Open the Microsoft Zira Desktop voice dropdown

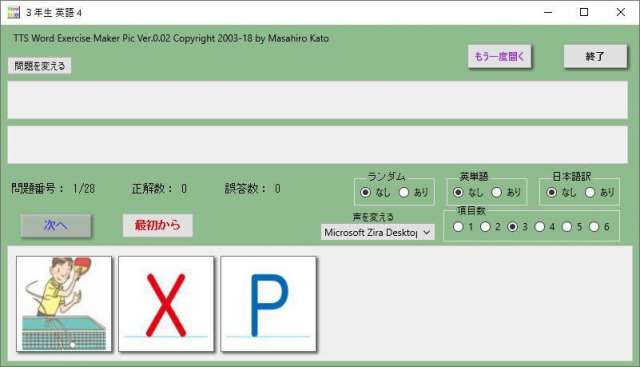point(378,232)
